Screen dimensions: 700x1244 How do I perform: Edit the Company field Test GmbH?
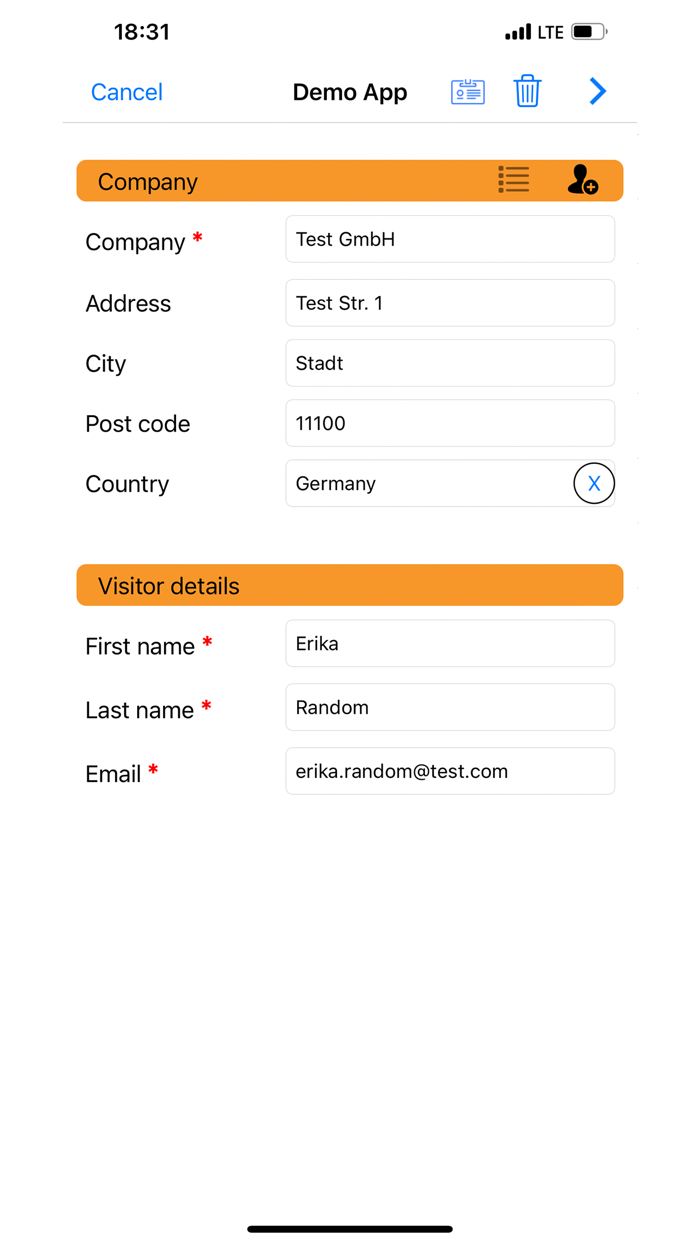(x=450, y=240)
